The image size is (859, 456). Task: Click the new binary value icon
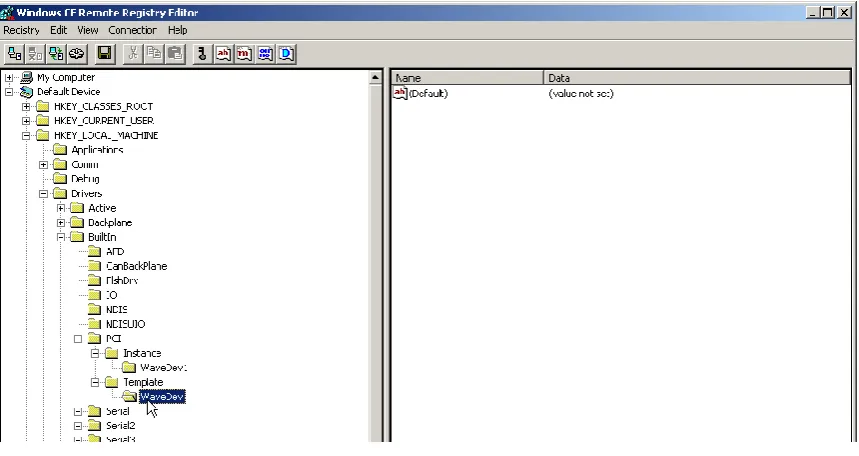coord(265,54)
